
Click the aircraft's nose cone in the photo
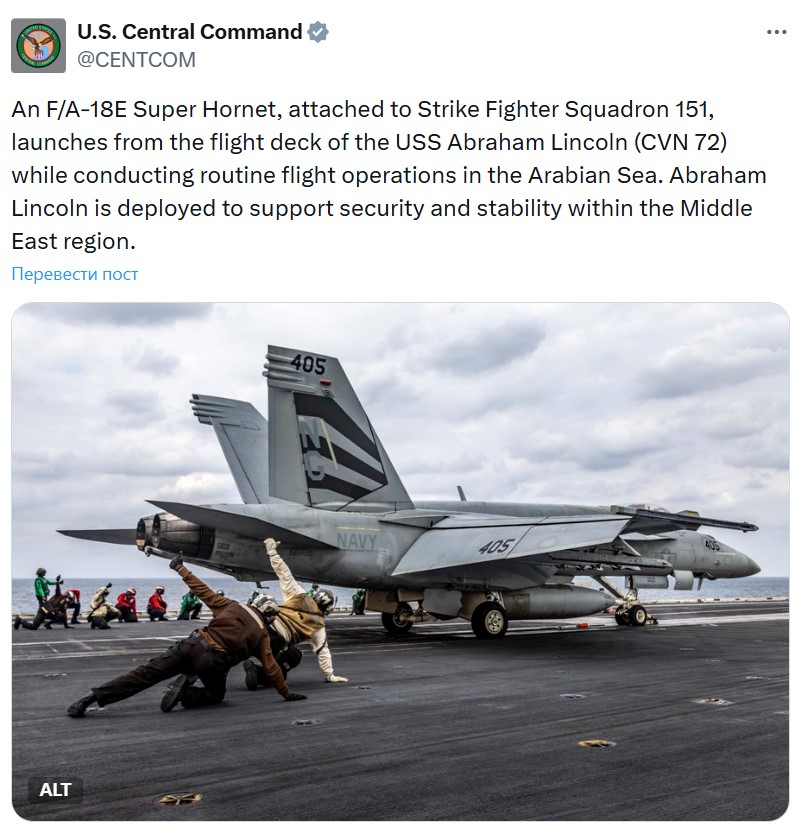[x=744, y=563]
